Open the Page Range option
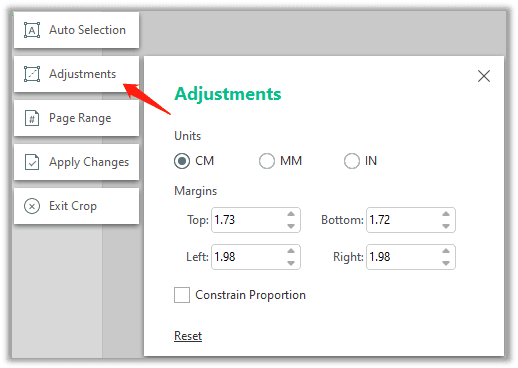The height and width of the screenshot is (368, 518). [76, 118]
